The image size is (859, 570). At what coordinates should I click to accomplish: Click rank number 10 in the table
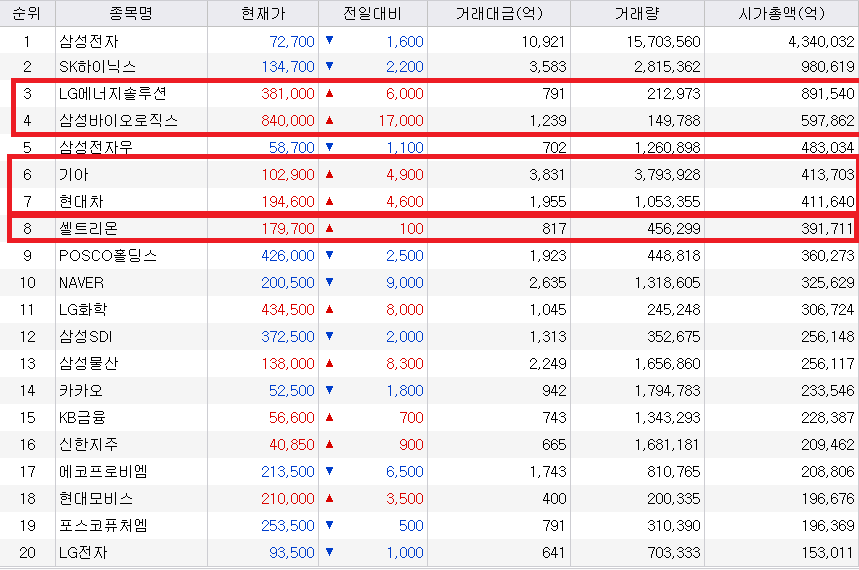27,283
